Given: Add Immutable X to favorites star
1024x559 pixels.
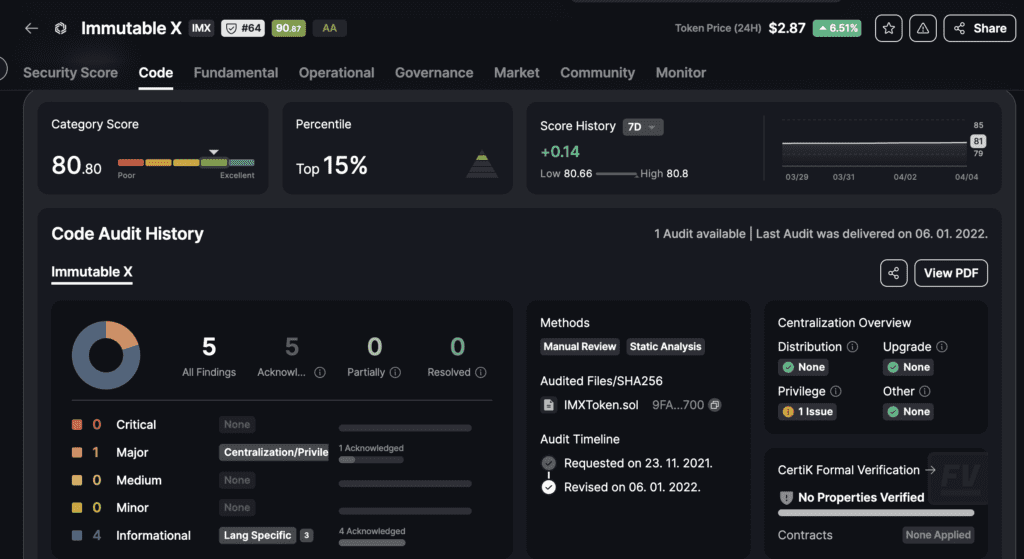Looking at the screenshot, I should [x=888, y=28].
